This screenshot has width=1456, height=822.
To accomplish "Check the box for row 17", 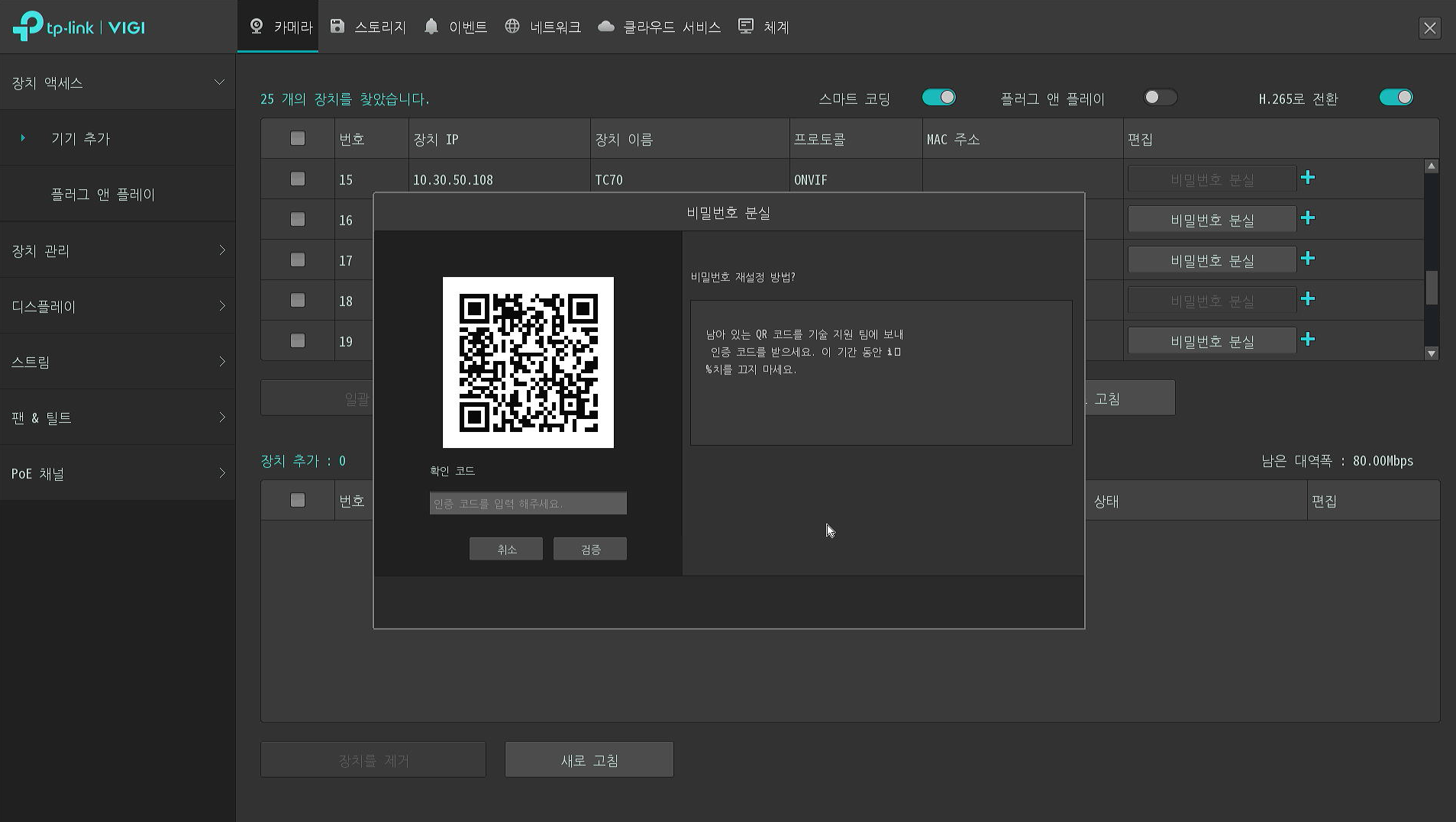I will (298, 259).
